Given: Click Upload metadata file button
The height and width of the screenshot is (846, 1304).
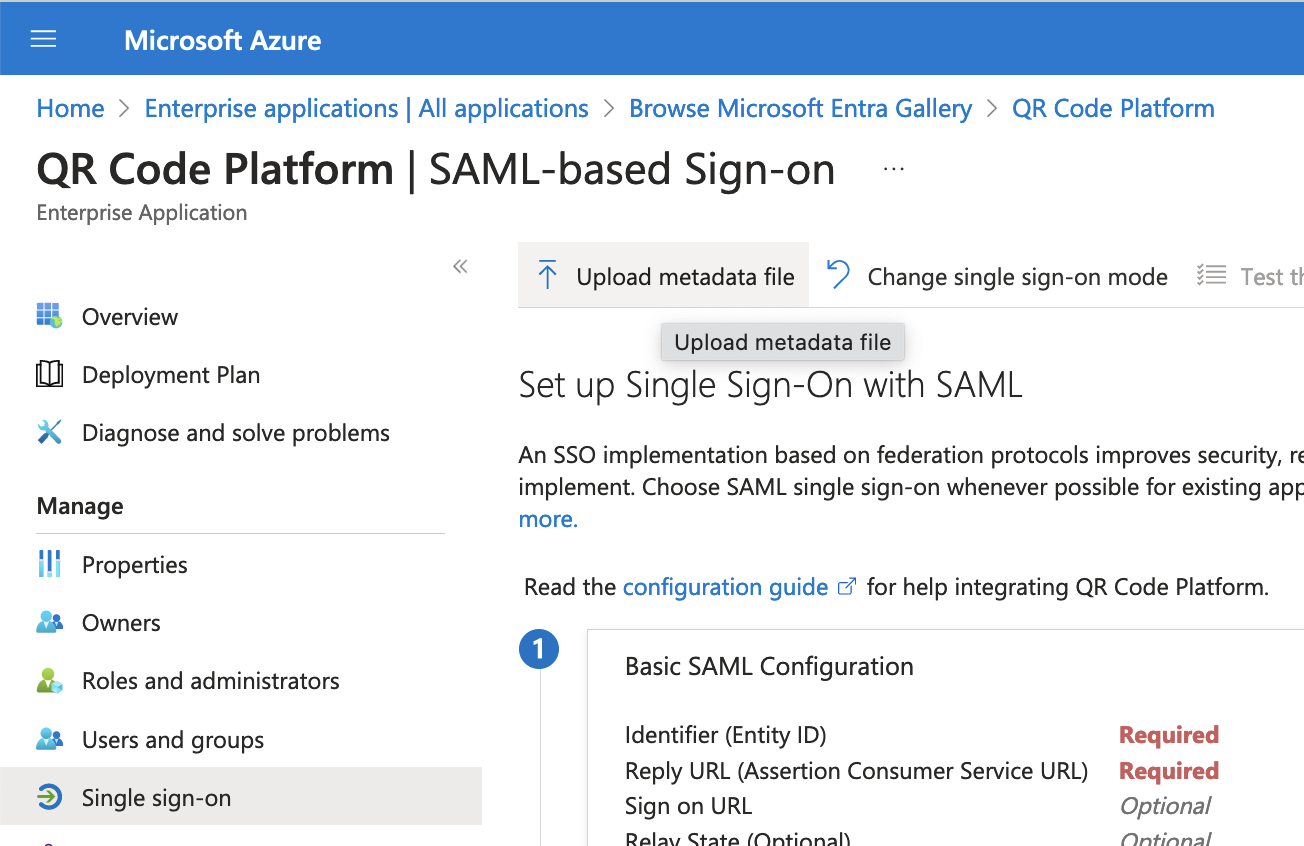Looking at the screenshot, I should coord(663,275).
